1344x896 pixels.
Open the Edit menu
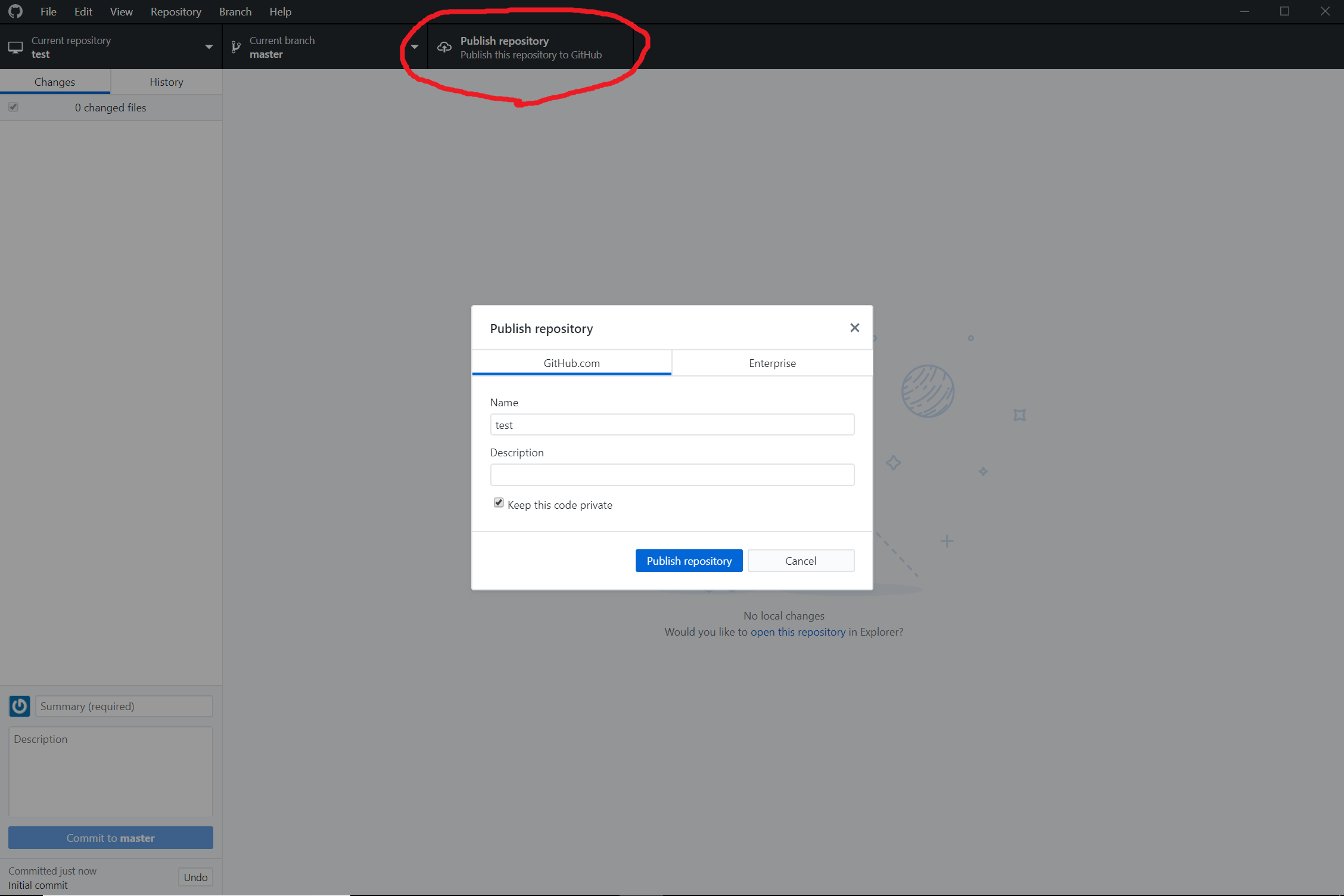click(83, 11)
